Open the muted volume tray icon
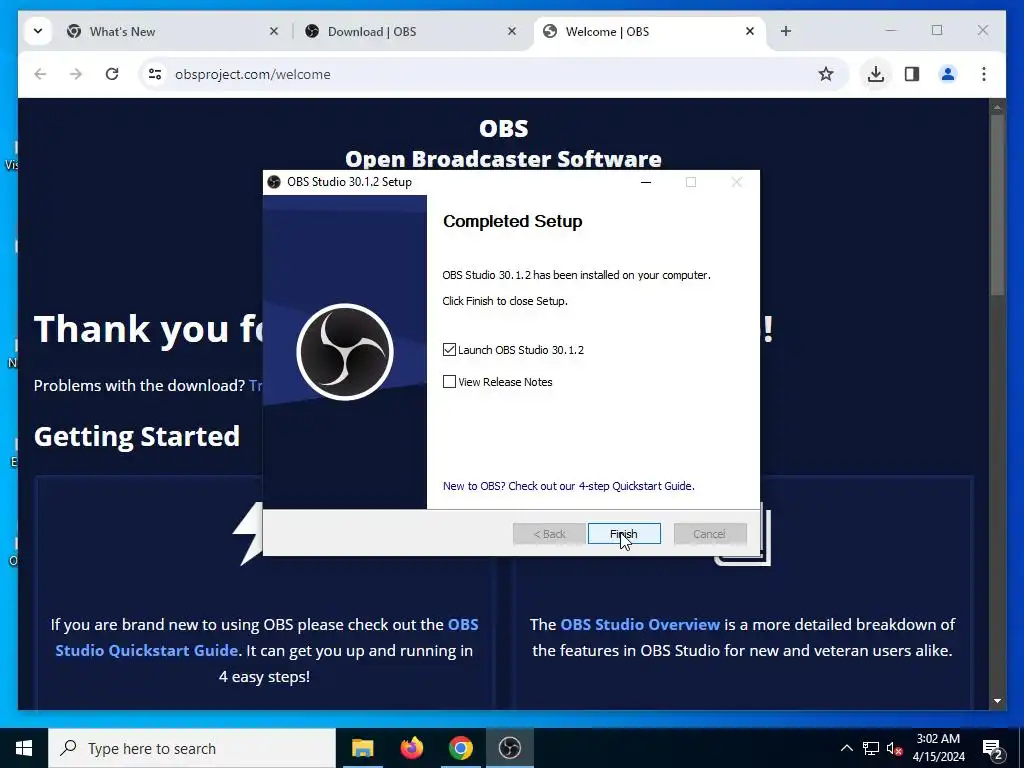 (x=895, y=748)
